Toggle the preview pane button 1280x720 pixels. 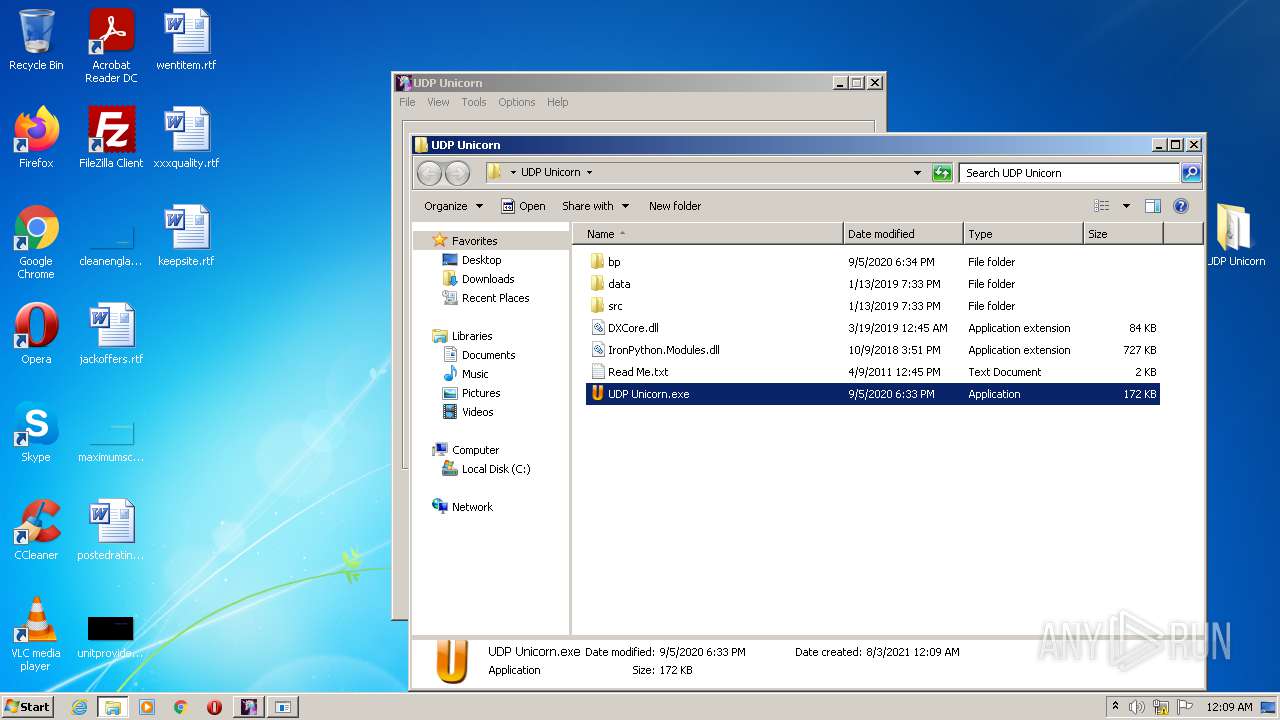[x=1152, y=206]
